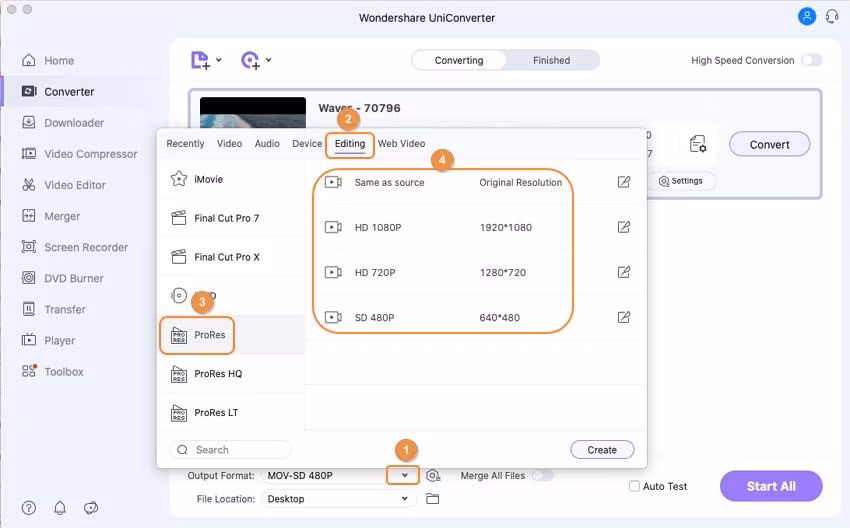Open the user account profile icon
Screen dimensions: 850x528
(x=807, y=17)
